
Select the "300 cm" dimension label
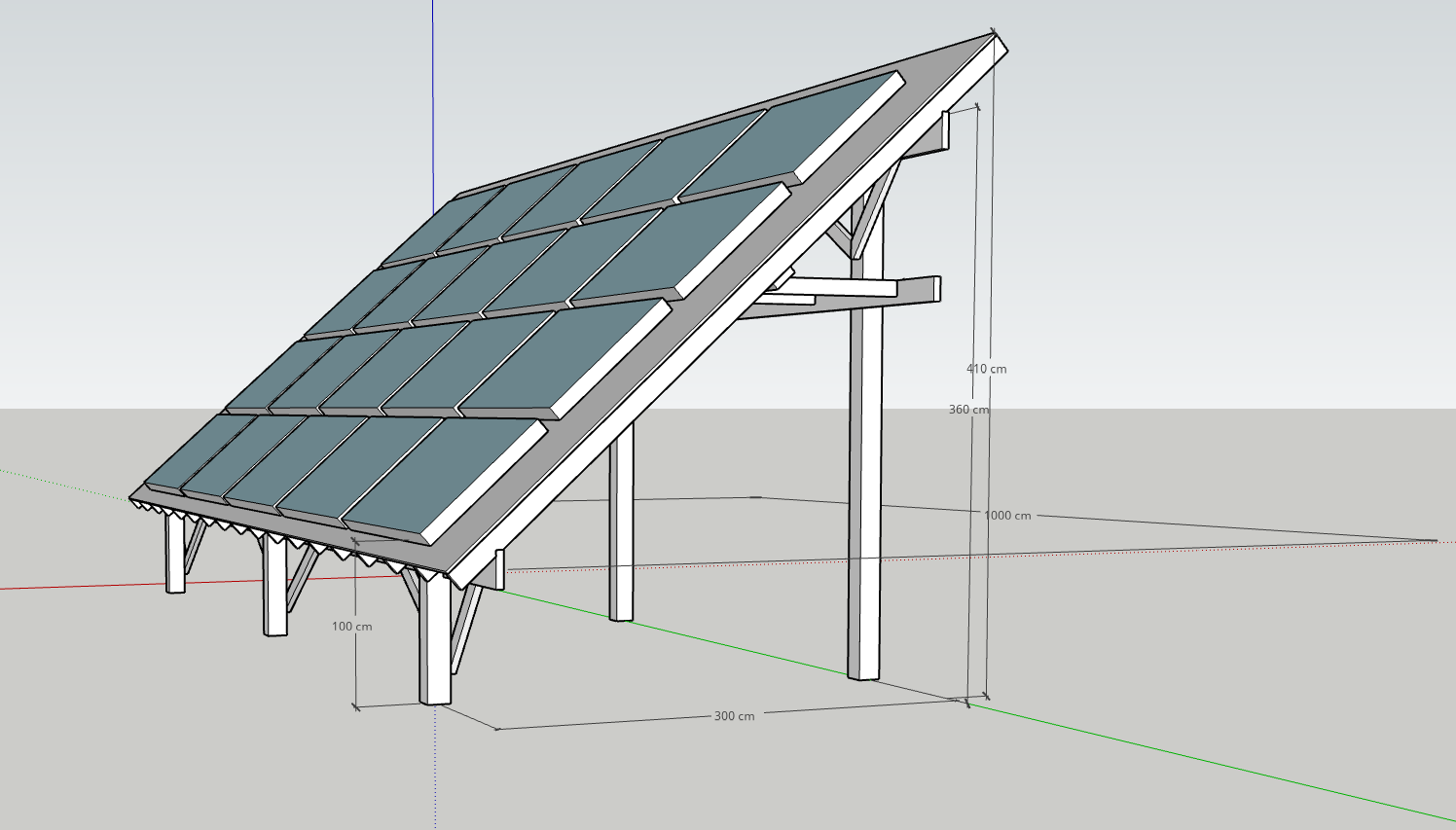point(734,716)
